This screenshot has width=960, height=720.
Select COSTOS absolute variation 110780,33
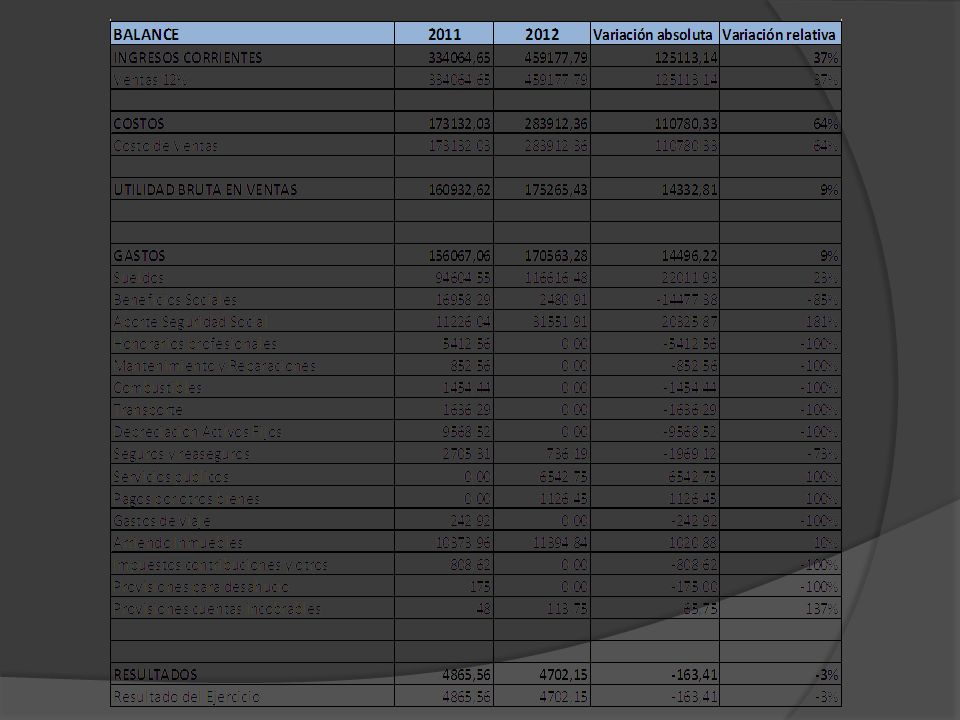[x=686, y=124]
